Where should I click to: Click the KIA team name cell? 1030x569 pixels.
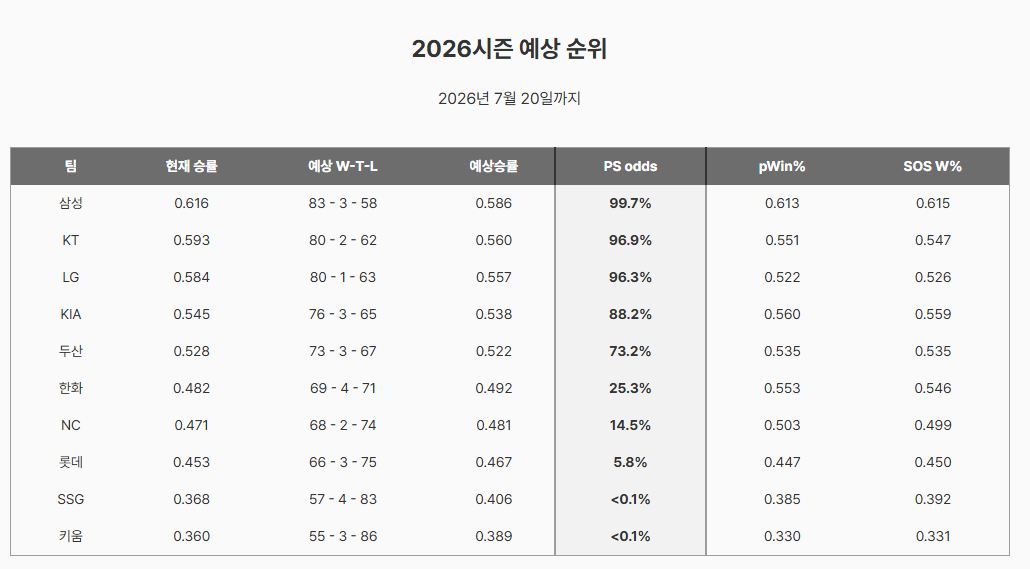[70, 314]
